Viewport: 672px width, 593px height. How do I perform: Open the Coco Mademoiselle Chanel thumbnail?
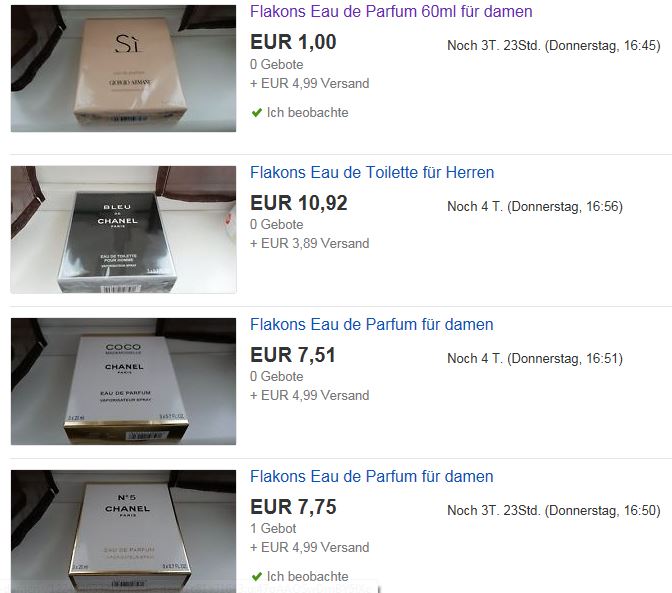coord(123,381)
